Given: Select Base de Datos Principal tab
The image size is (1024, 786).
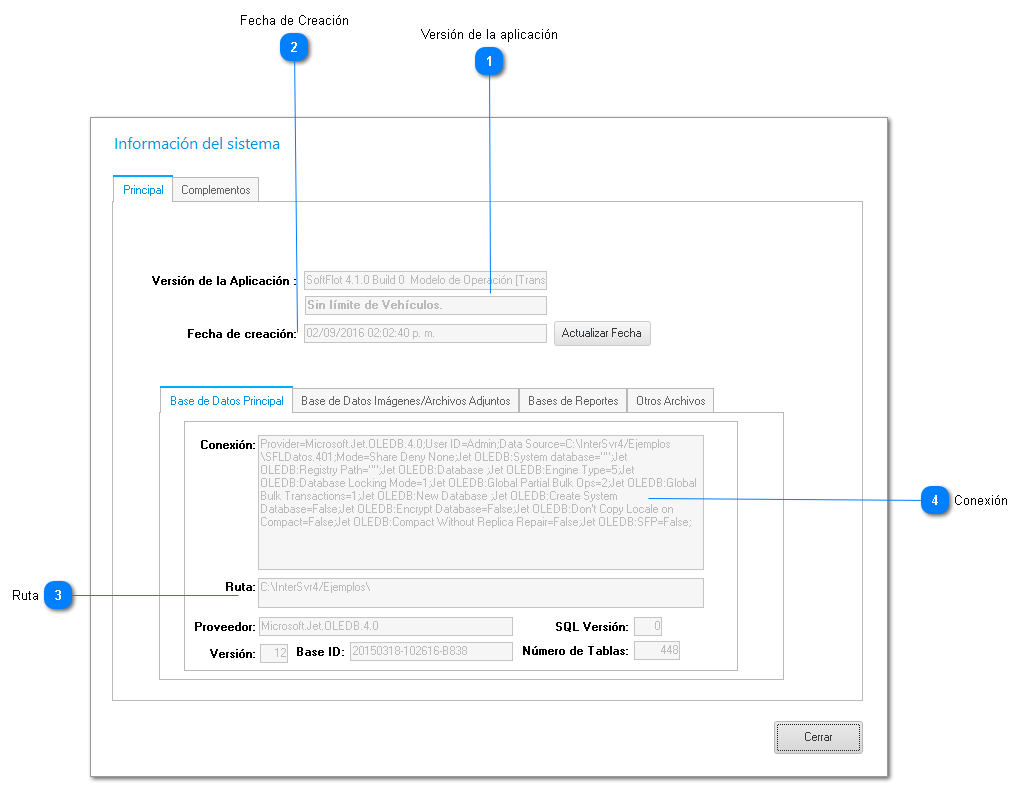Looking at the screenshot, I should (226, 401).
